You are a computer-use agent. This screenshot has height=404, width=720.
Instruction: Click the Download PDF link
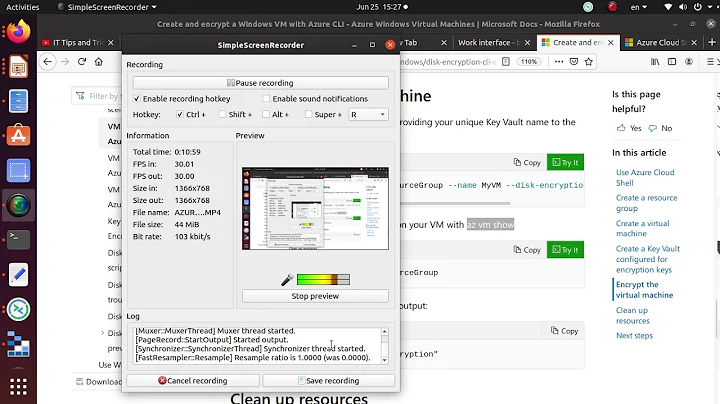click(99, 382)
